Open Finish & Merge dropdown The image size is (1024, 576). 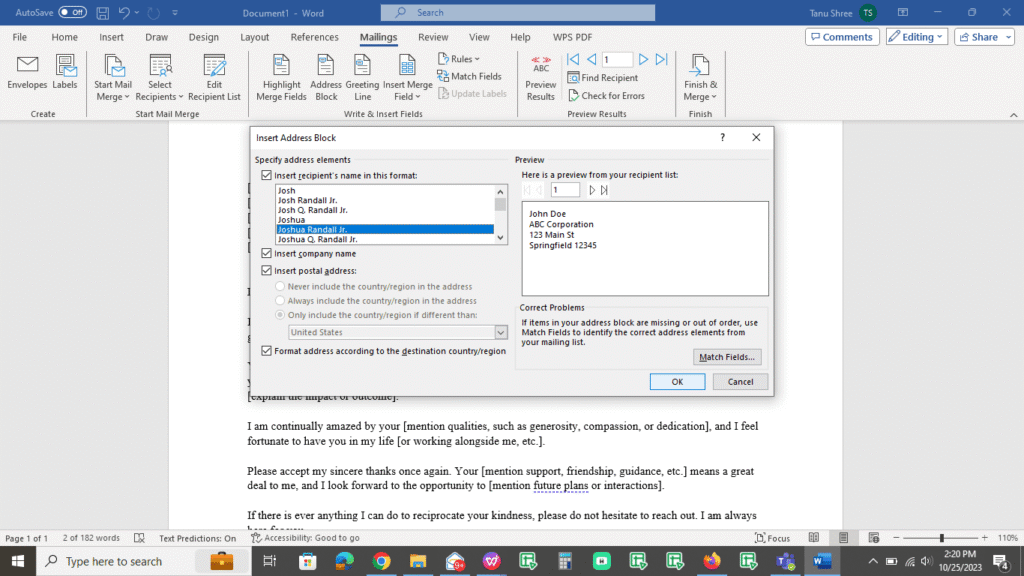pyautogui.click(x=700, y=77)
